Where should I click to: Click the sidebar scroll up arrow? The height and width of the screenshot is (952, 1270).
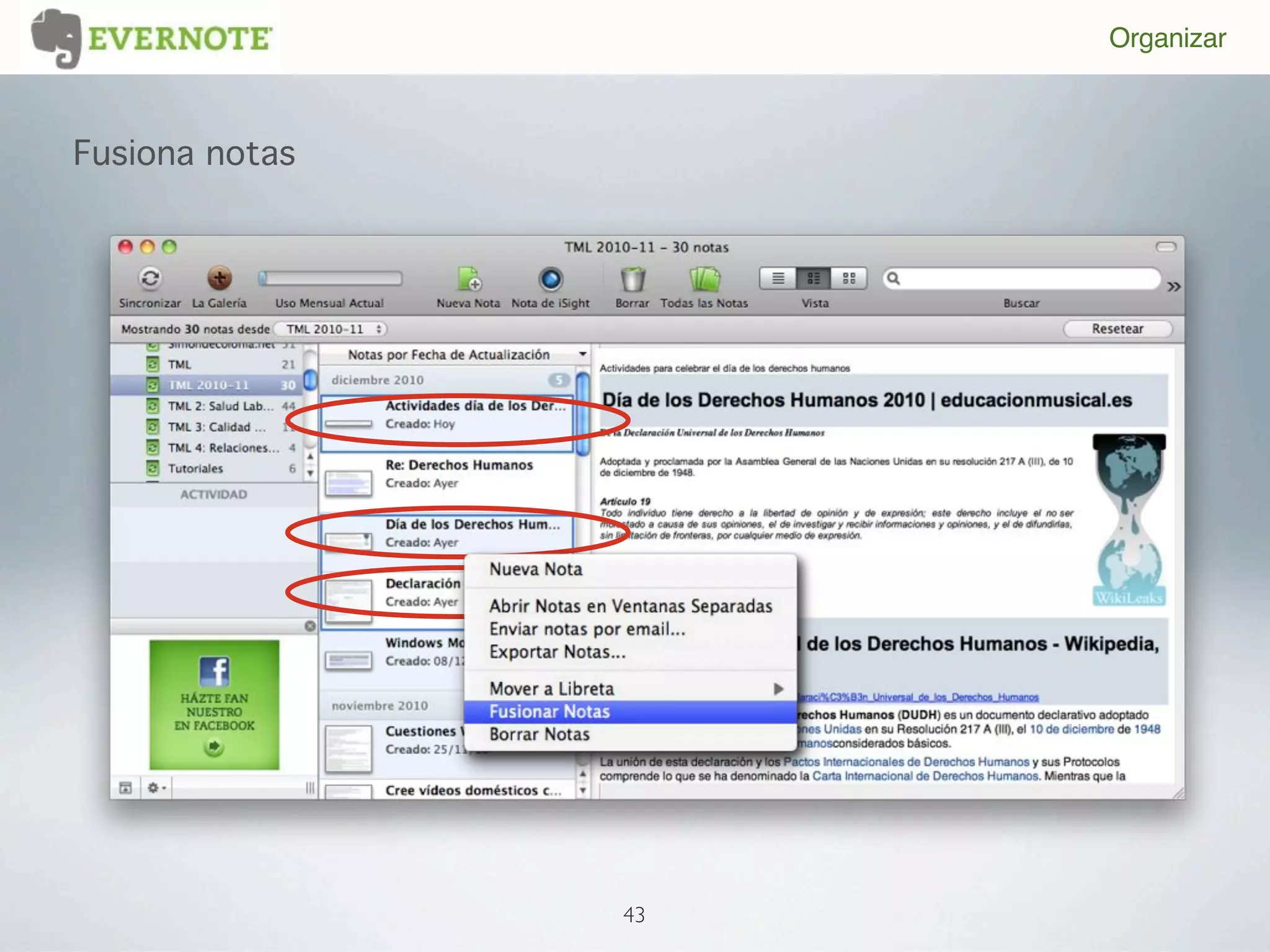[x=310, y=457]
